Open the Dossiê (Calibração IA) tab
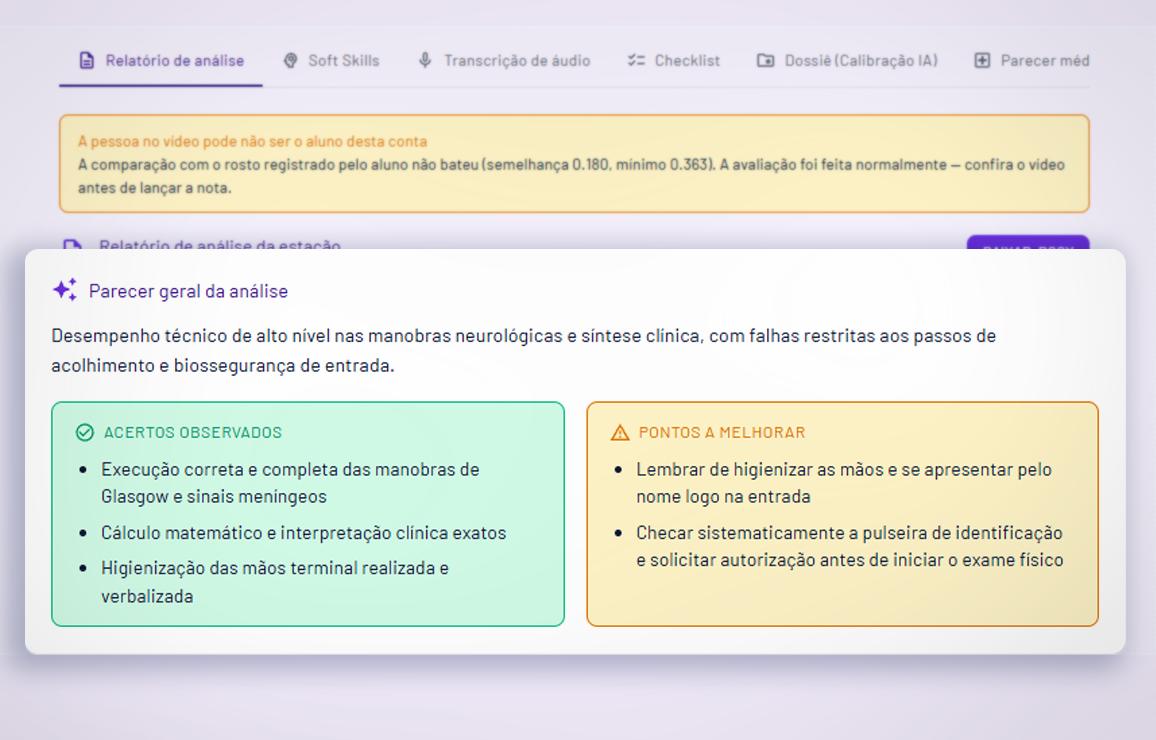The image size is (1156, 740). (847, 60)
